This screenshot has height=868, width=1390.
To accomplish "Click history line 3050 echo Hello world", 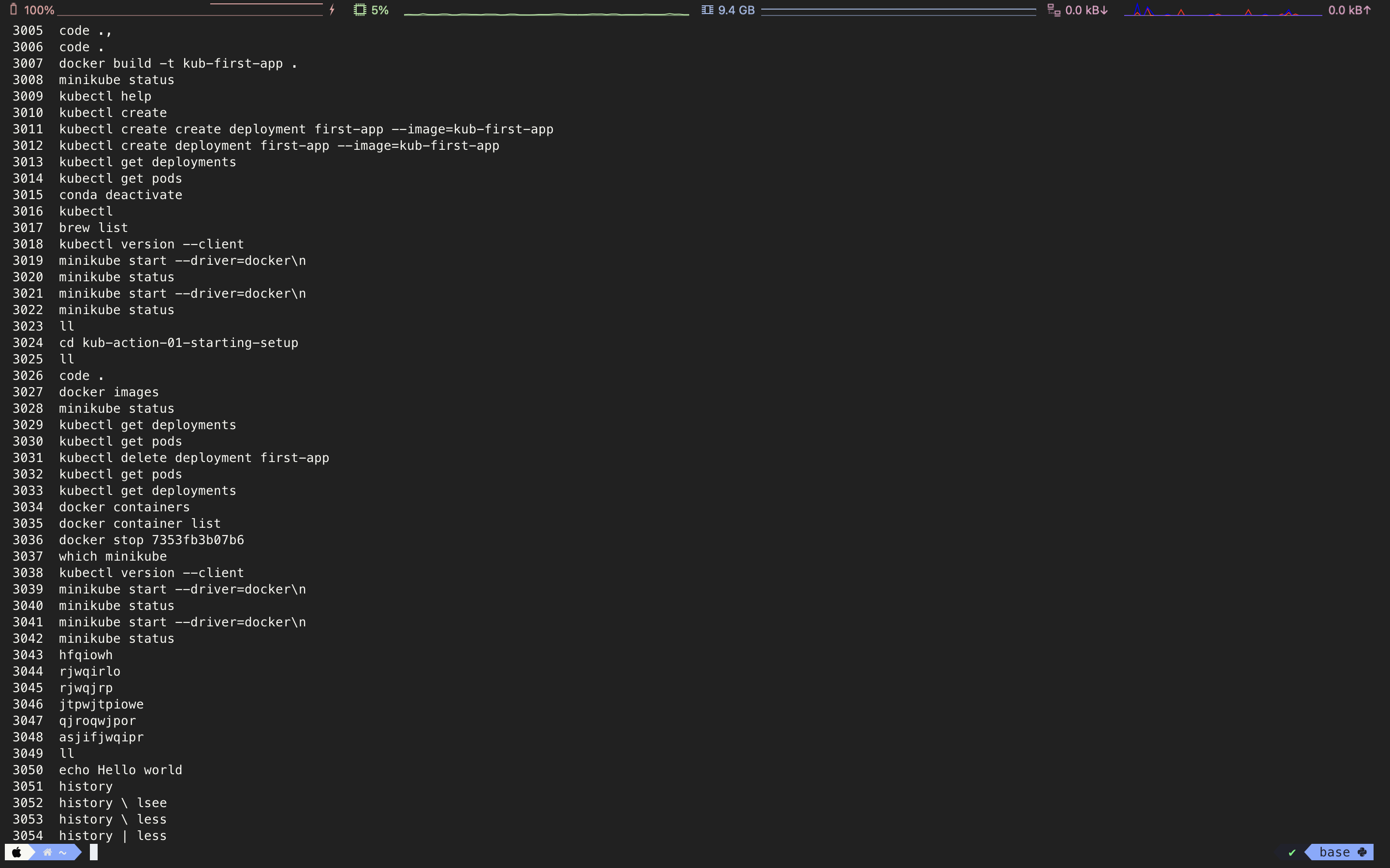I will coord(120,770).
